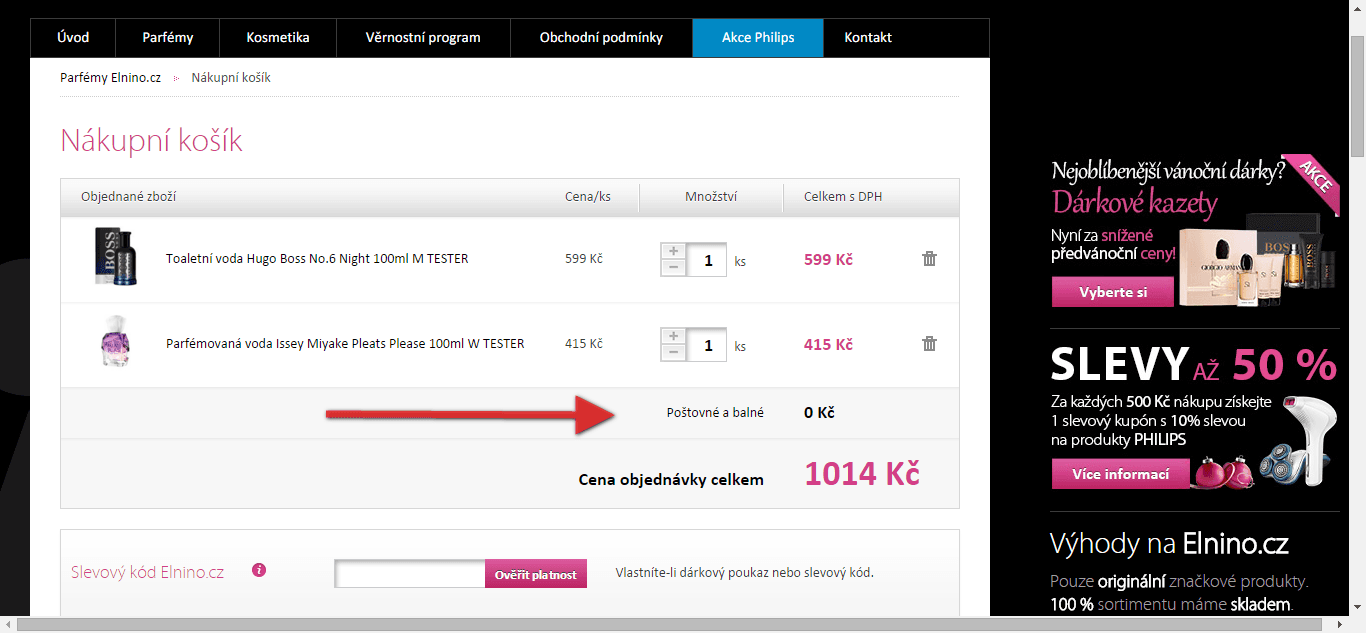1366x633 pixels.
Task: Open the Hugo Boss product thumbnail
Action: (114, 258)
